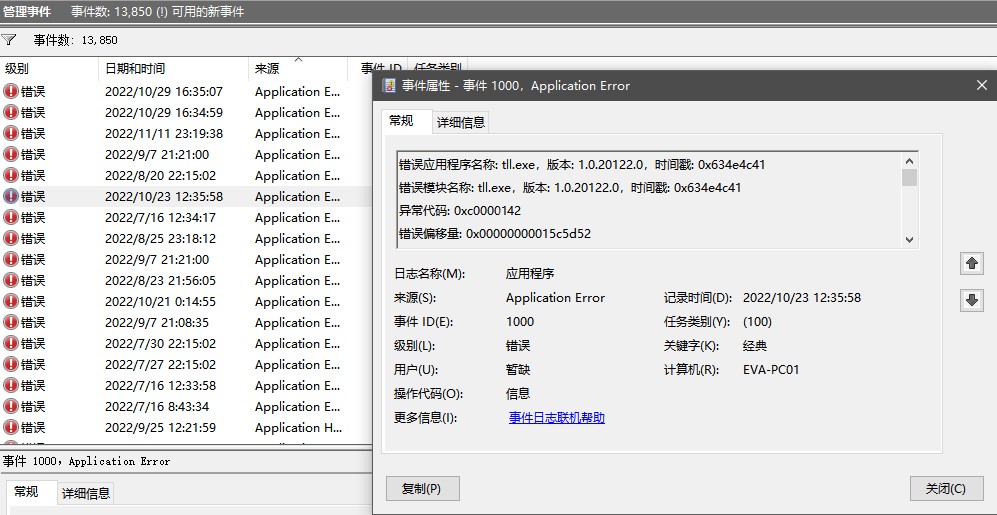997x515 pixels.
Task: Click error icon for 2022/9/25 12:21:59 event
Action: [x=11, y=428]
